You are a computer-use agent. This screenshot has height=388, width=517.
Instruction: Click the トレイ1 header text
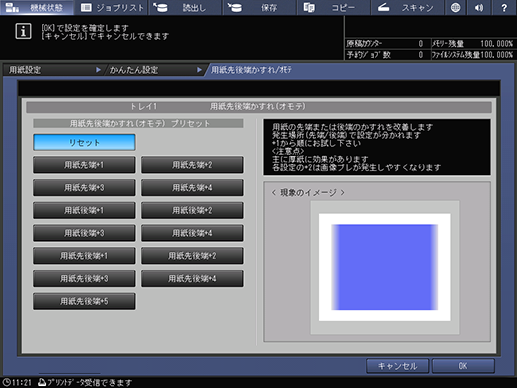pyautogui.click(x=143, y=106)
